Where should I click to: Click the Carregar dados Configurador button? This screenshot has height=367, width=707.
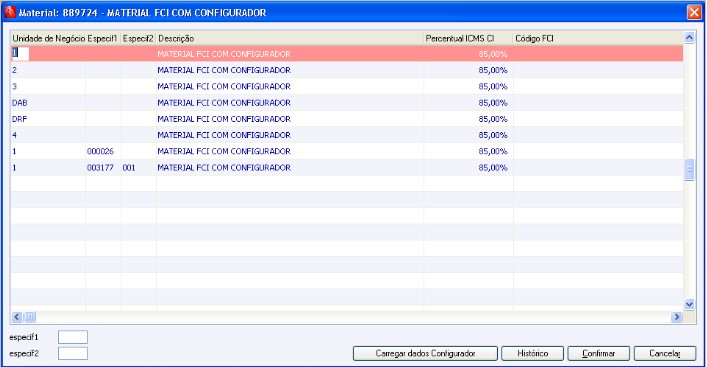425,353
